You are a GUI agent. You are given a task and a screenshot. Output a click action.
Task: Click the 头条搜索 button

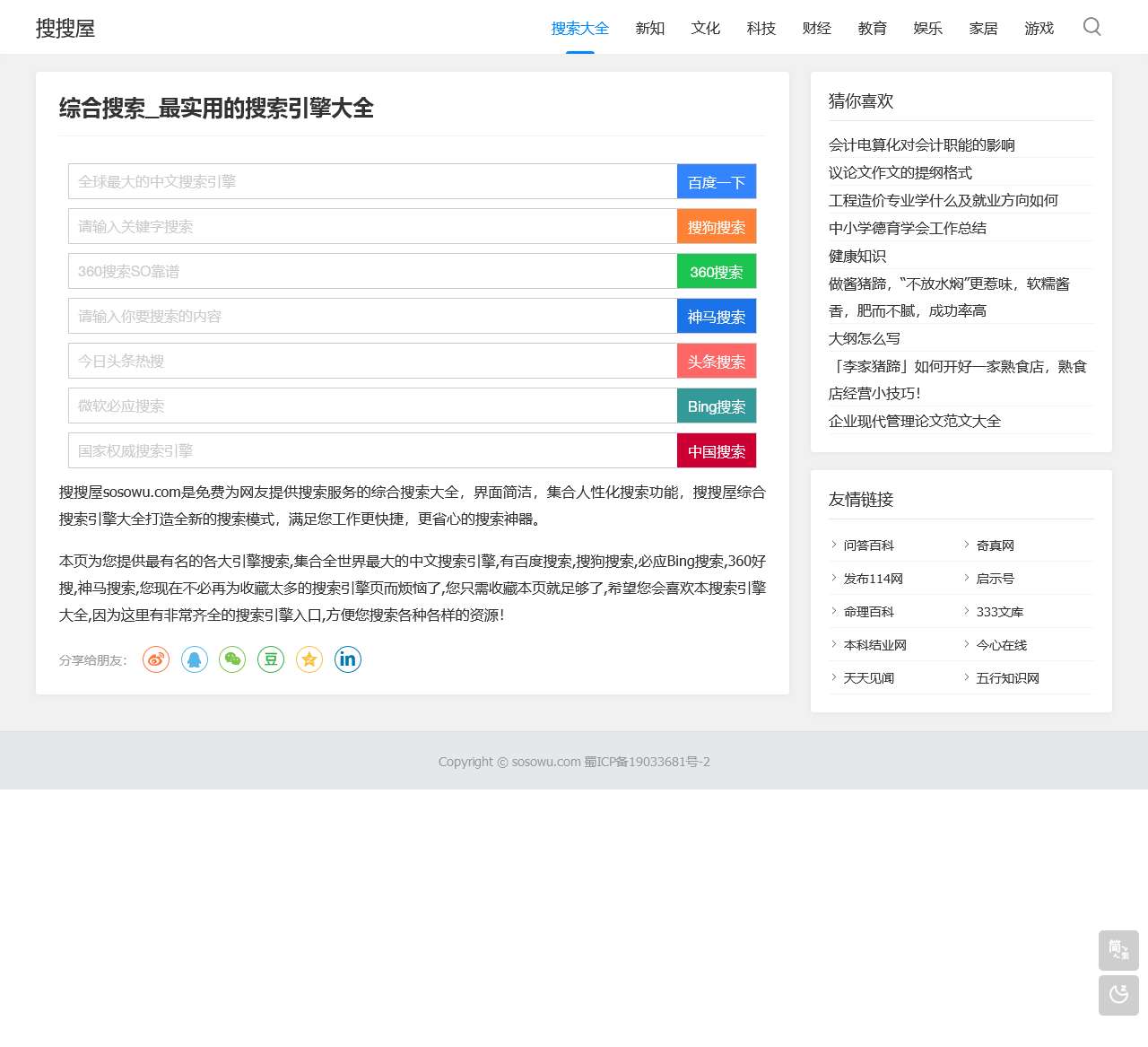click(717, 361)
